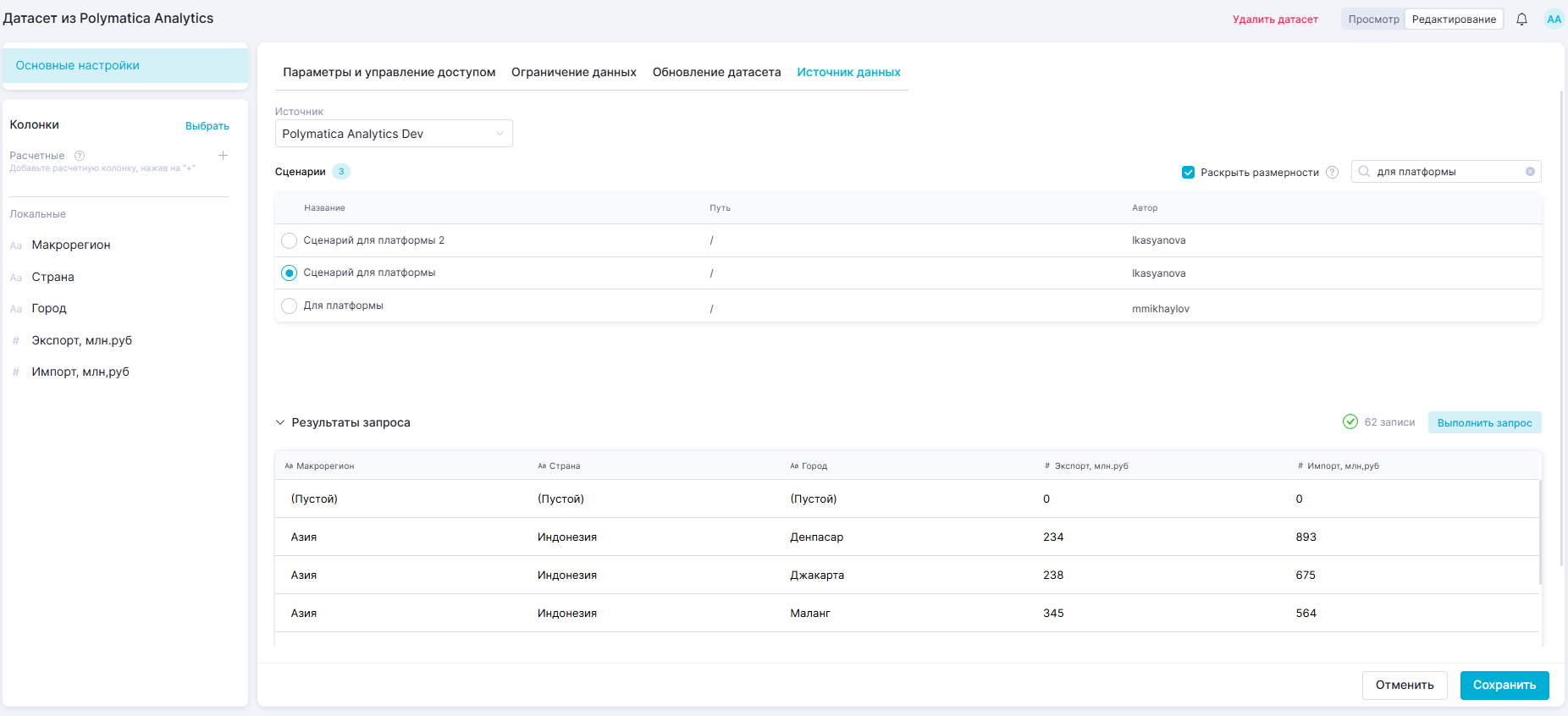Image resolution: width=1568 pixels, height=716 pixels.
Task: Click the Удалить датасет link
Action: 1275,19
